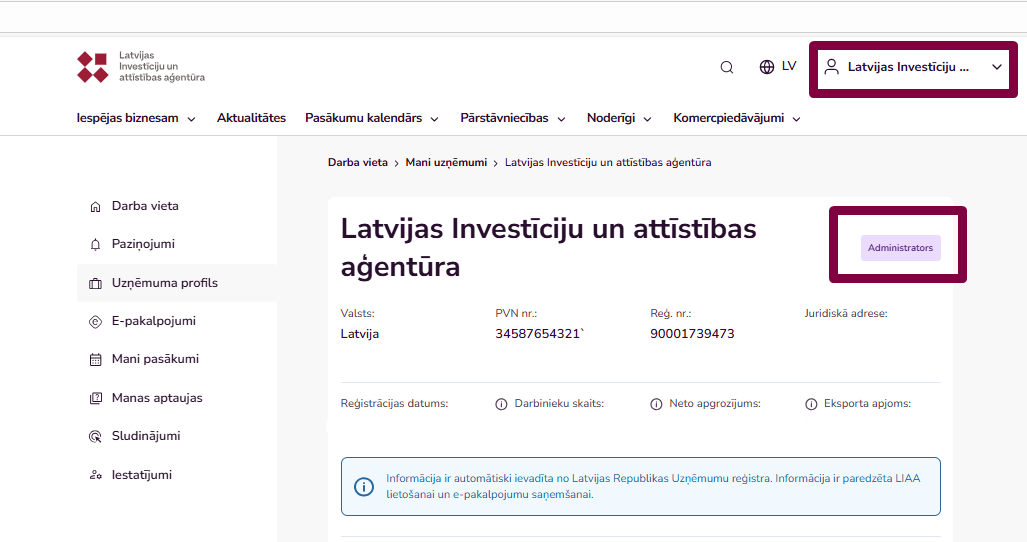Expand the Pārstāvniecības dropdown menu
Image resolution: width=1027 pixels, height=542 pixels.
[x=513, y=118]
